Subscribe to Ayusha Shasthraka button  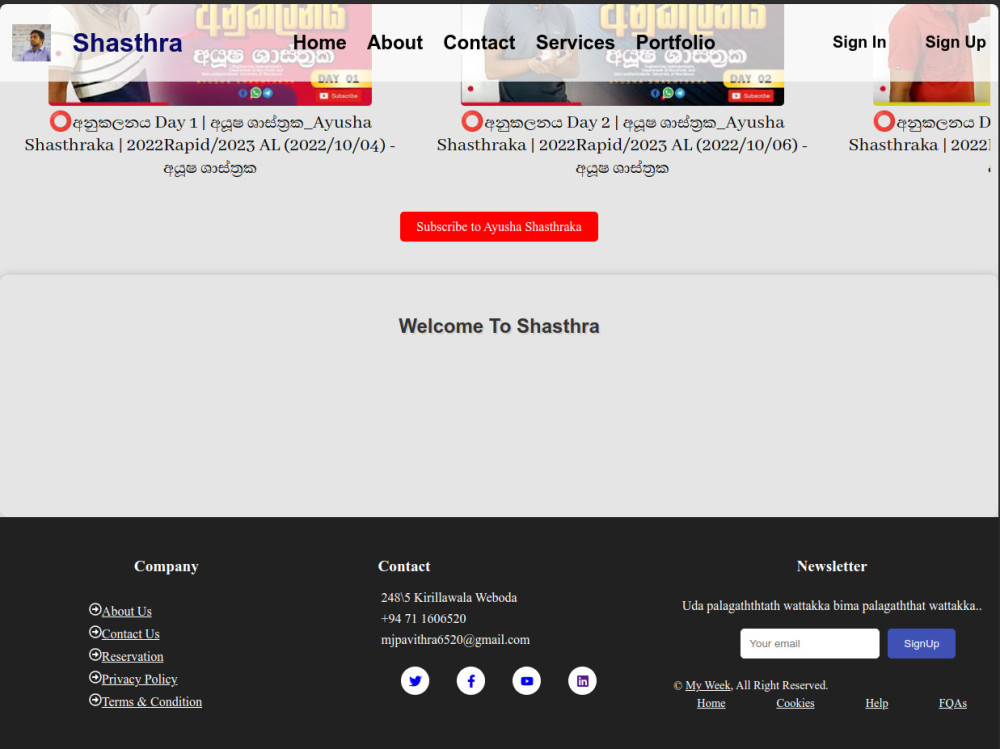point(499,226)
